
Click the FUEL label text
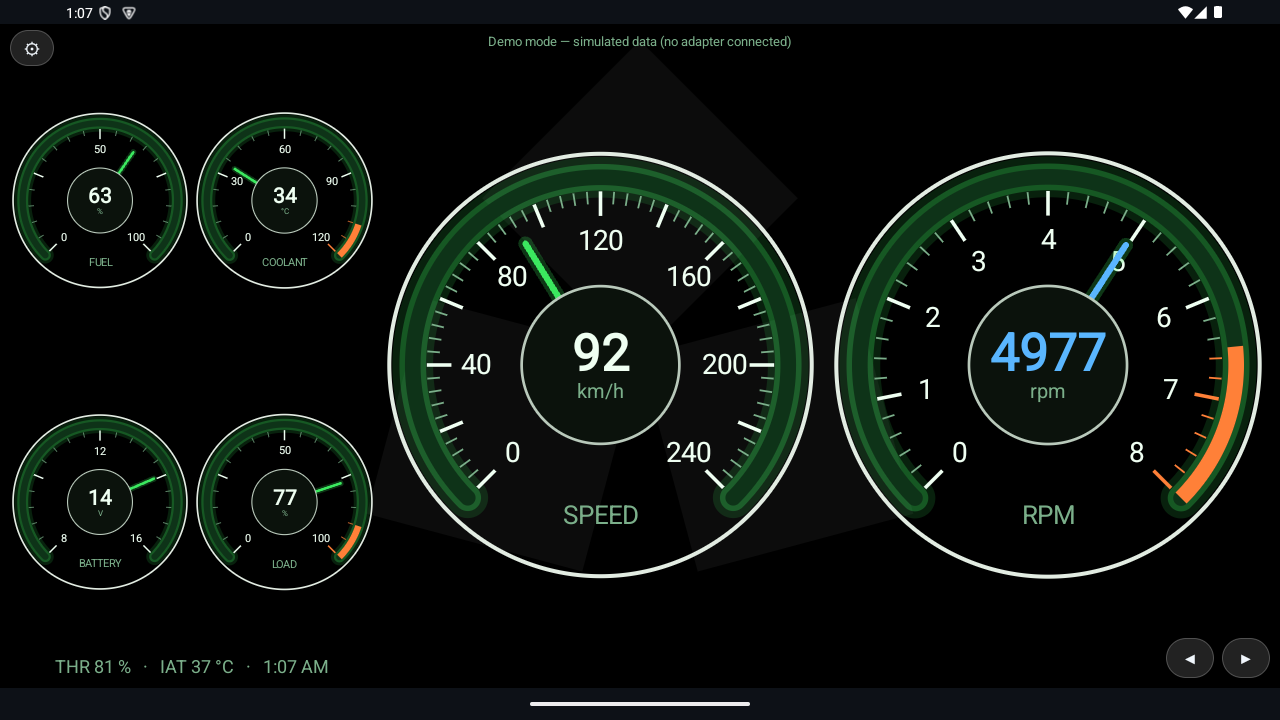tap(100, 262)
